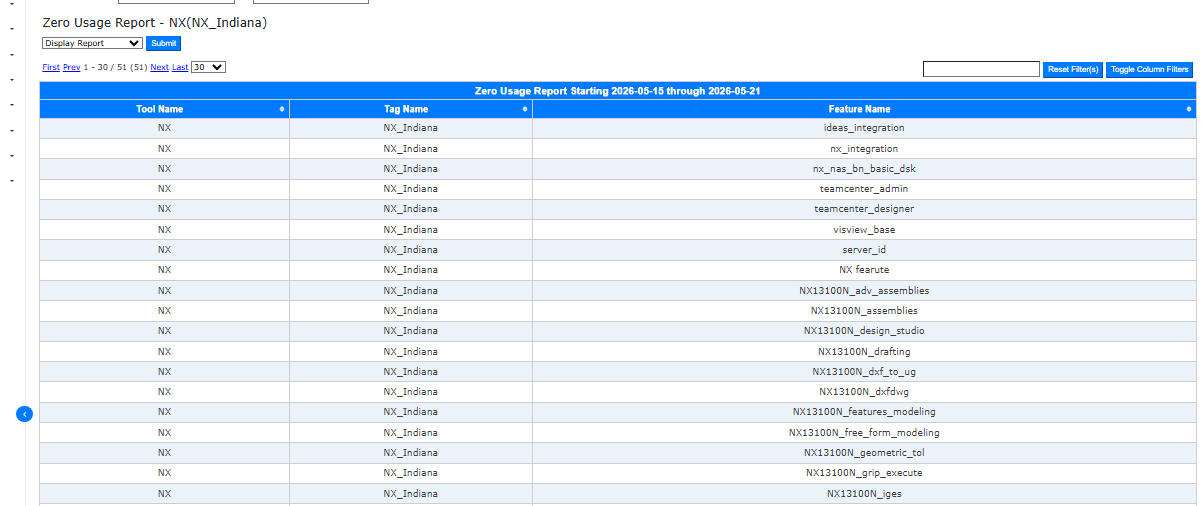This screenshot has height=506, width=1204.
Task: Select the visview_base feature cell
Action: (864, 230)
